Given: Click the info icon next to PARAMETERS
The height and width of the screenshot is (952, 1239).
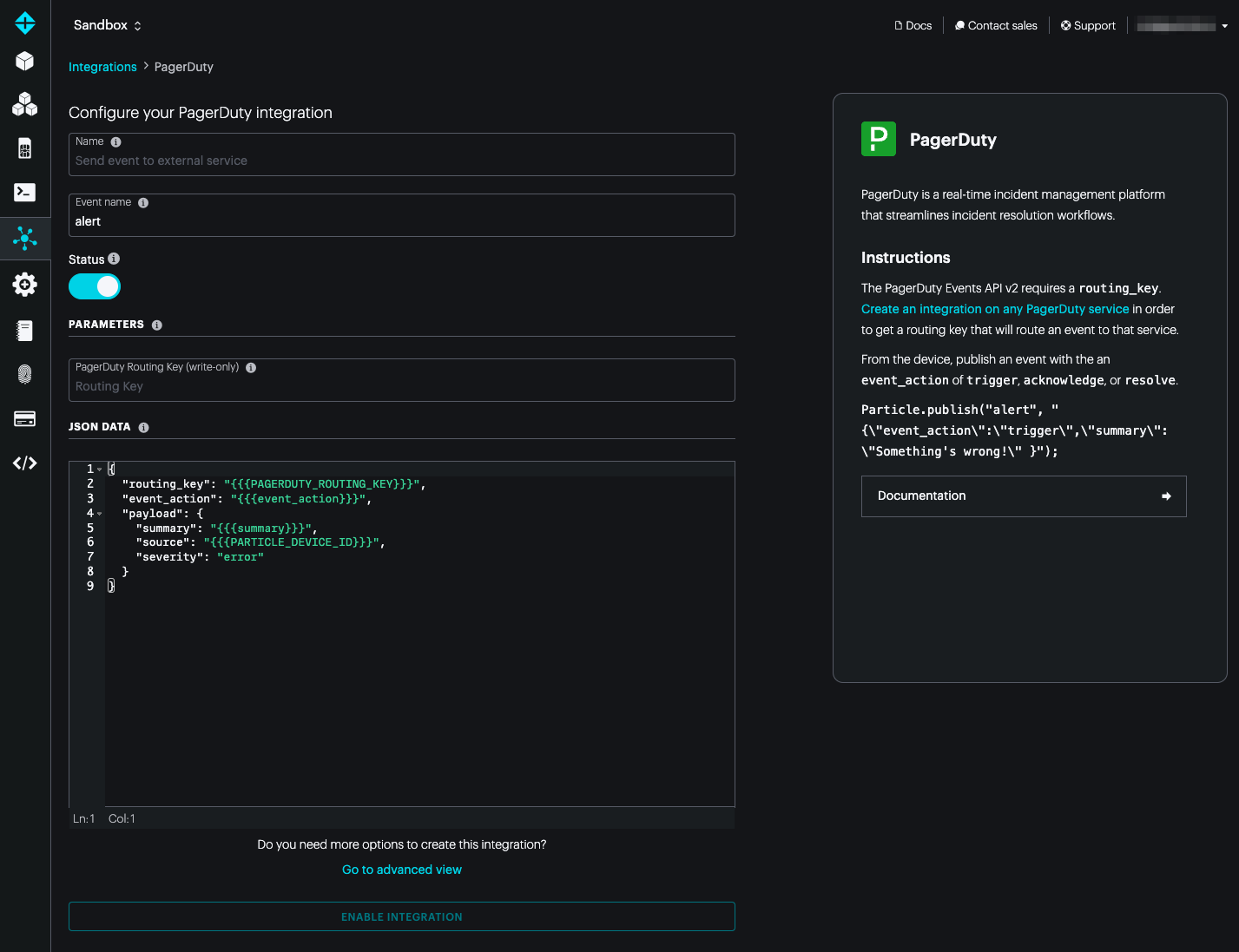Looking at the screenshot, I should pos(157,325).
